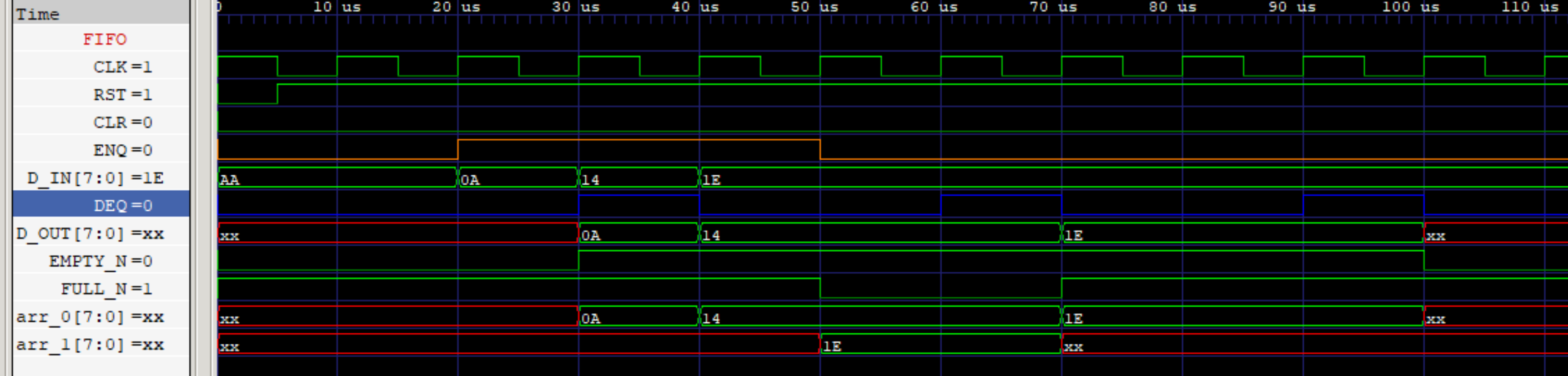Viewport: 1568px width, 376px height.
Task: Select the CLK signal in signal list
Action: [x=122, y=67]
